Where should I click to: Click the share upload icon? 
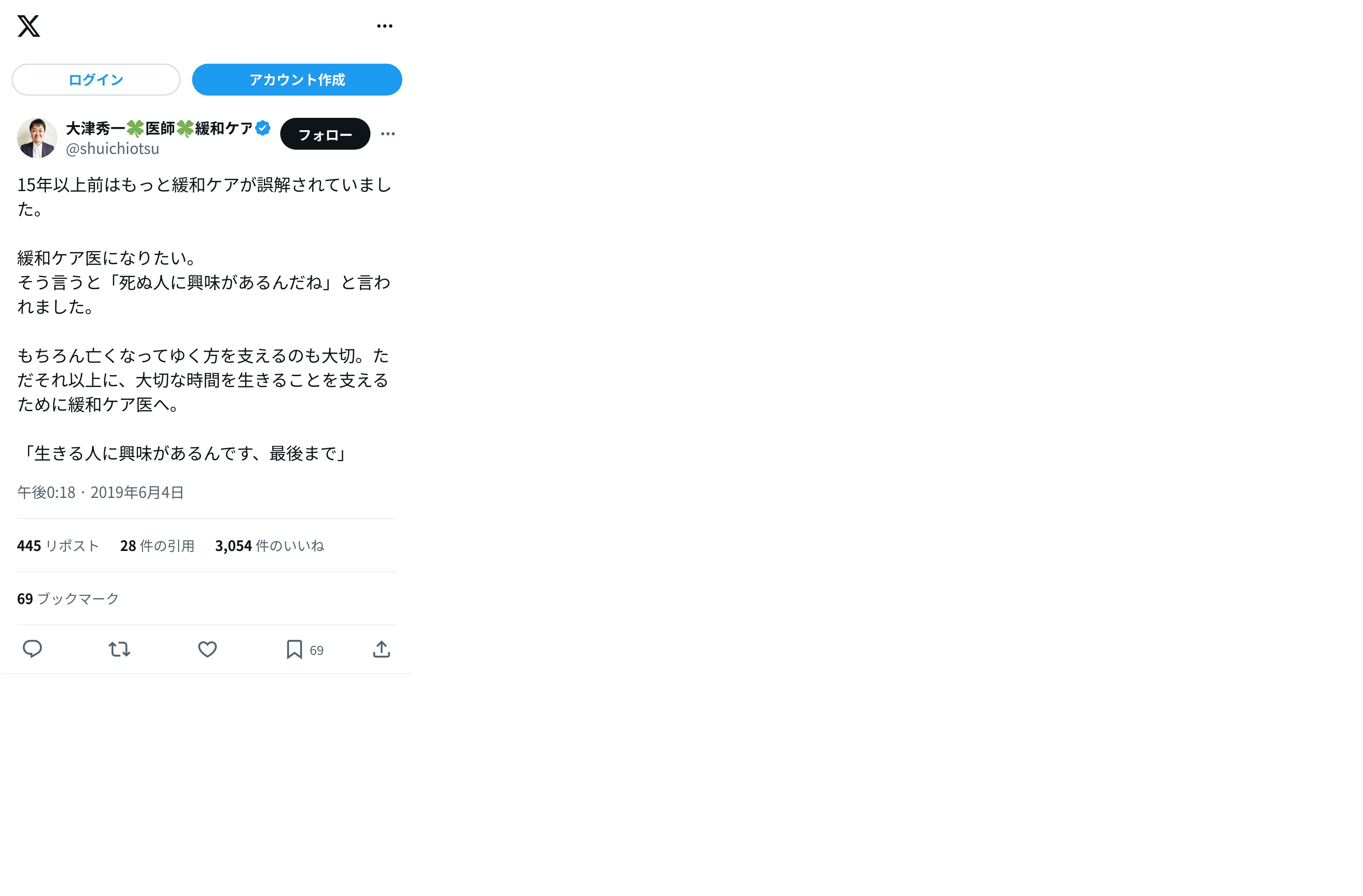tap(381, 649)
